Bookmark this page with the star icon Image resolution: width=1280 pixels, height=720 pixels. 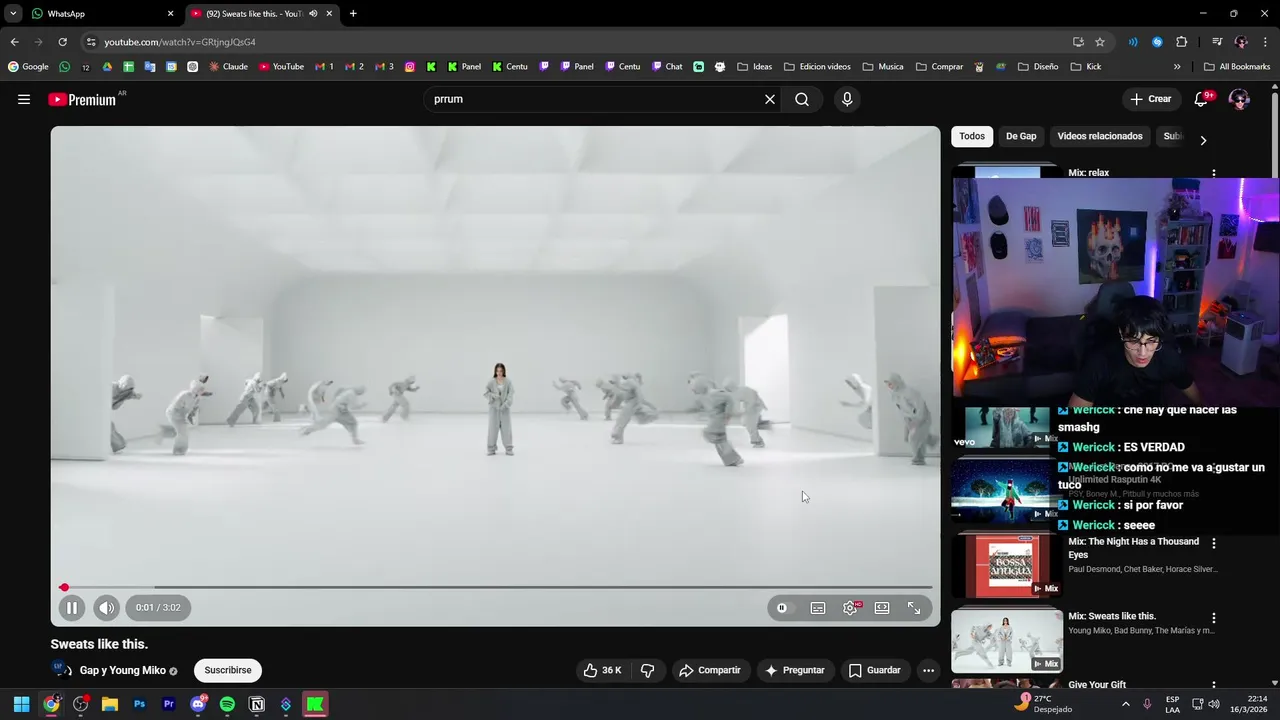point(1100,42)
